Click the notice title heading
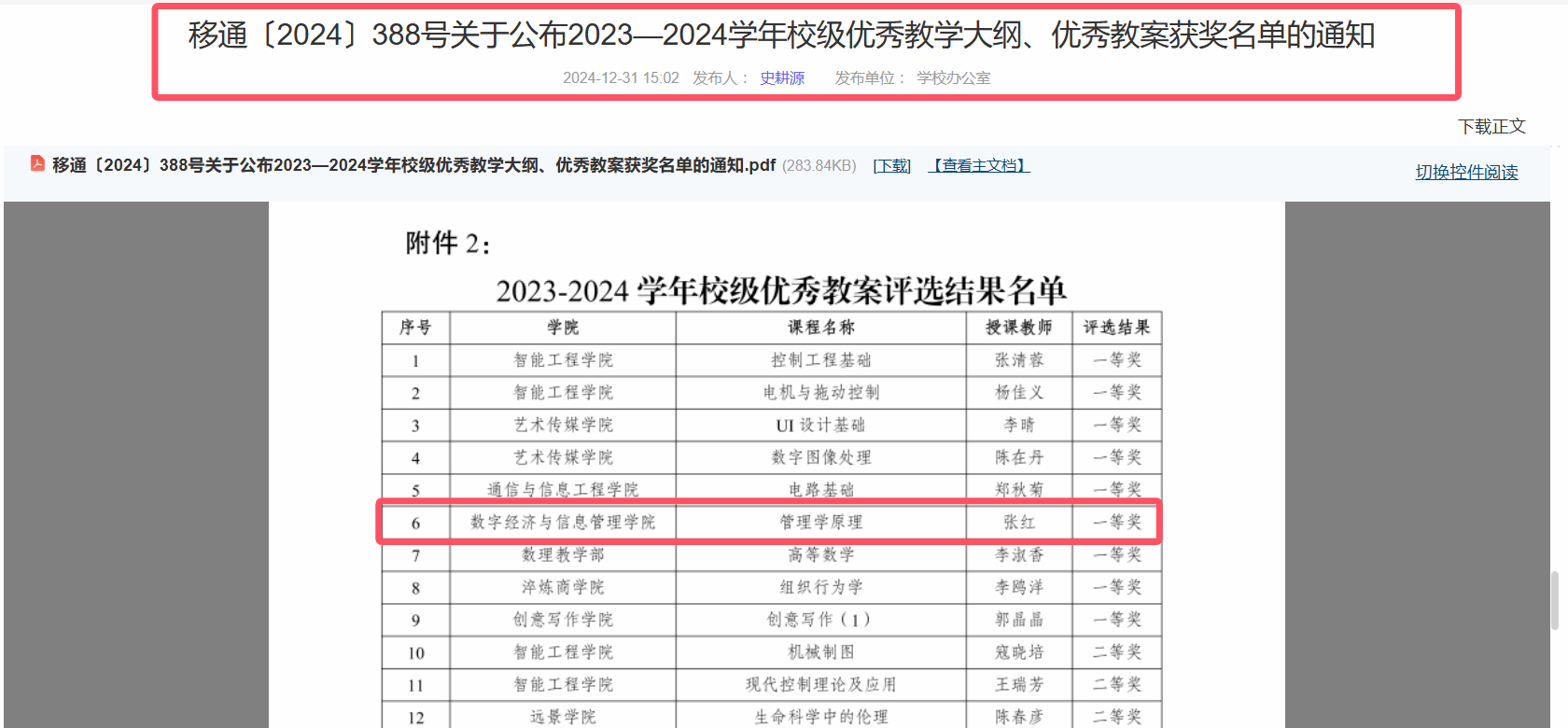This screenshot has width=1568, height=728. (781, 35)
